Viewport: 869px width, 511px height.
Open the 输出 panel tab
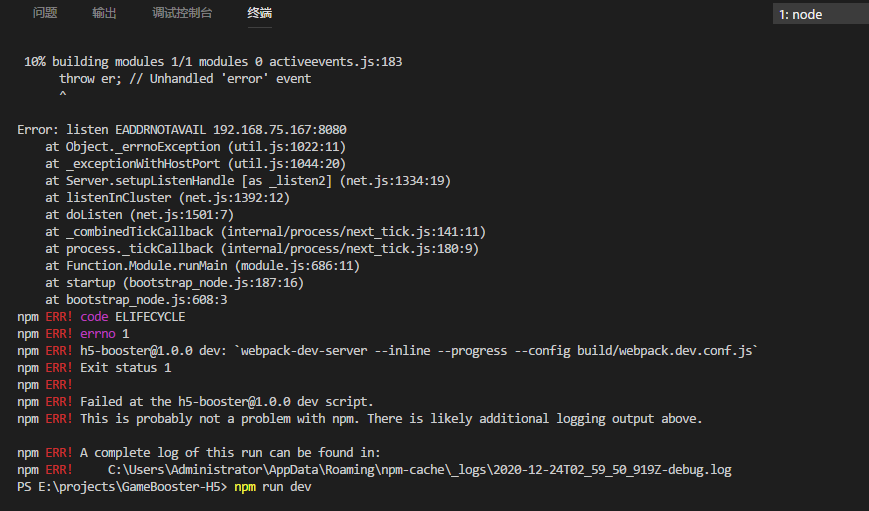click(104, 13)
